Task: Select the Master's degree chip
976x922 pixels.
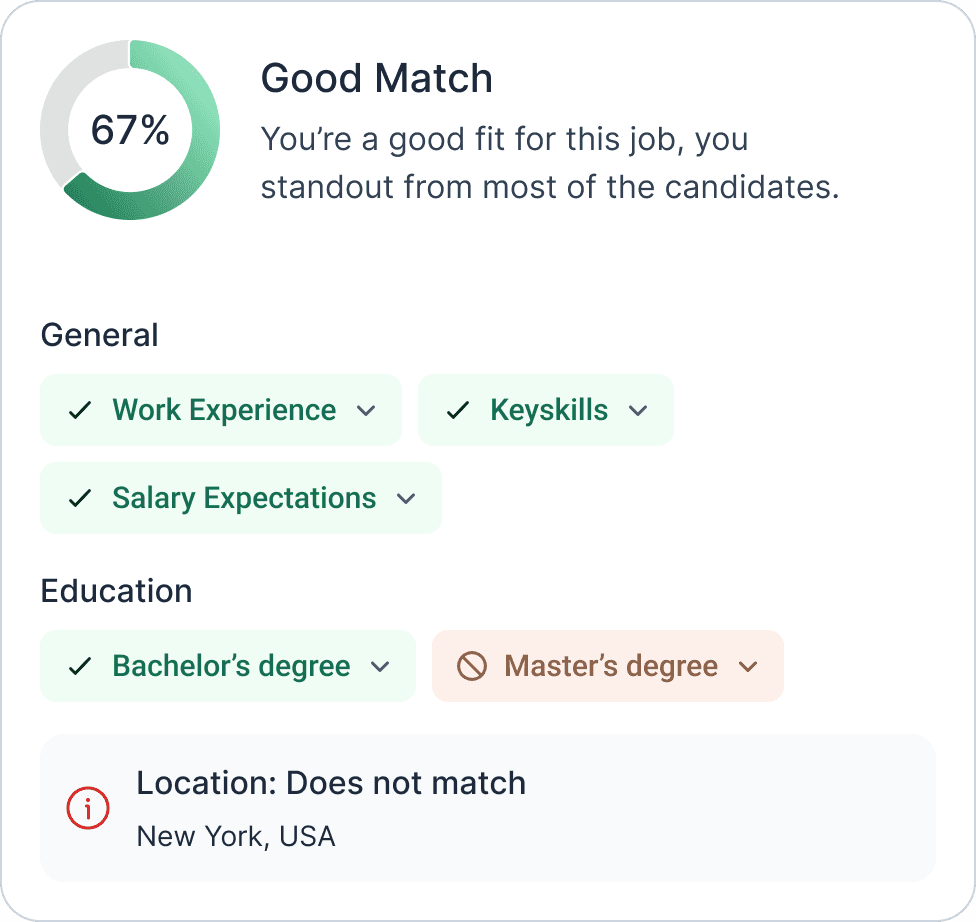Action: pyautogui.click(x=607, y=666)
